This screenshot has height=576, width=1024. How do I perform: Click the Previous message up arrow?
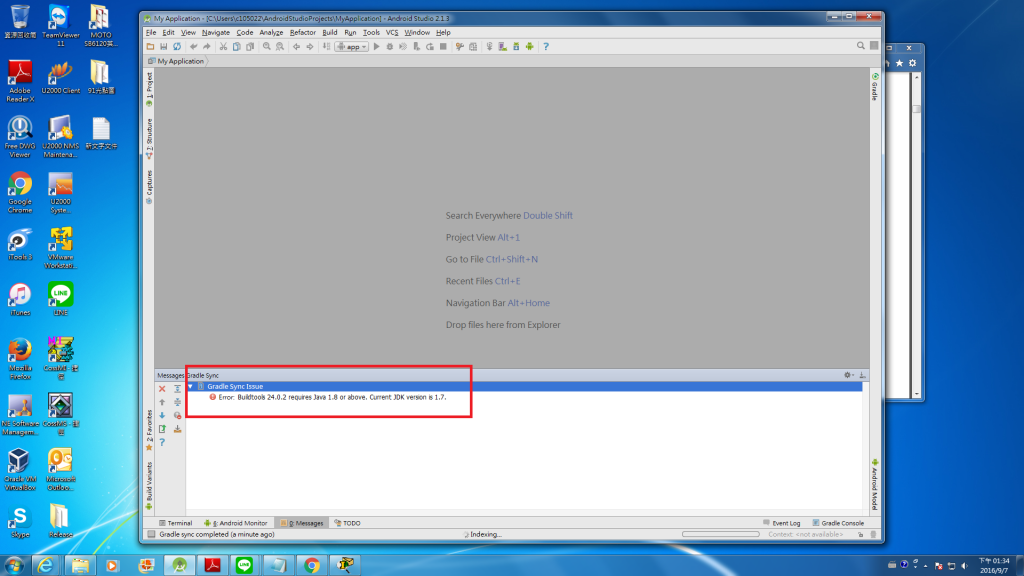[x=162, y=402]
